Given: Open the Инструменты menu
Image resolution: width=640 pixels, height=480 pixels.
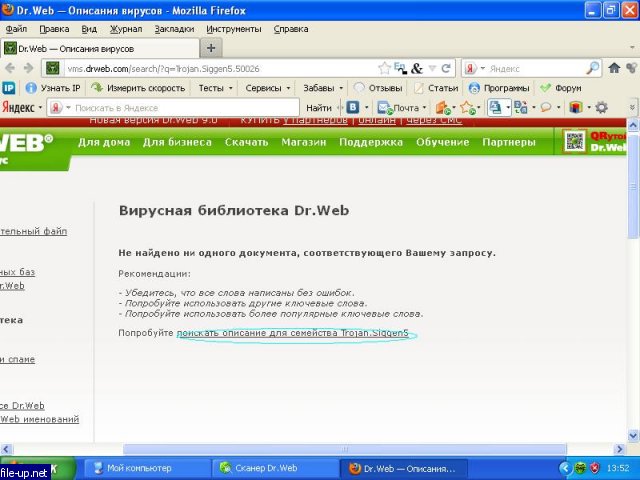Looking at the screenshot, I should pos(233,29).
